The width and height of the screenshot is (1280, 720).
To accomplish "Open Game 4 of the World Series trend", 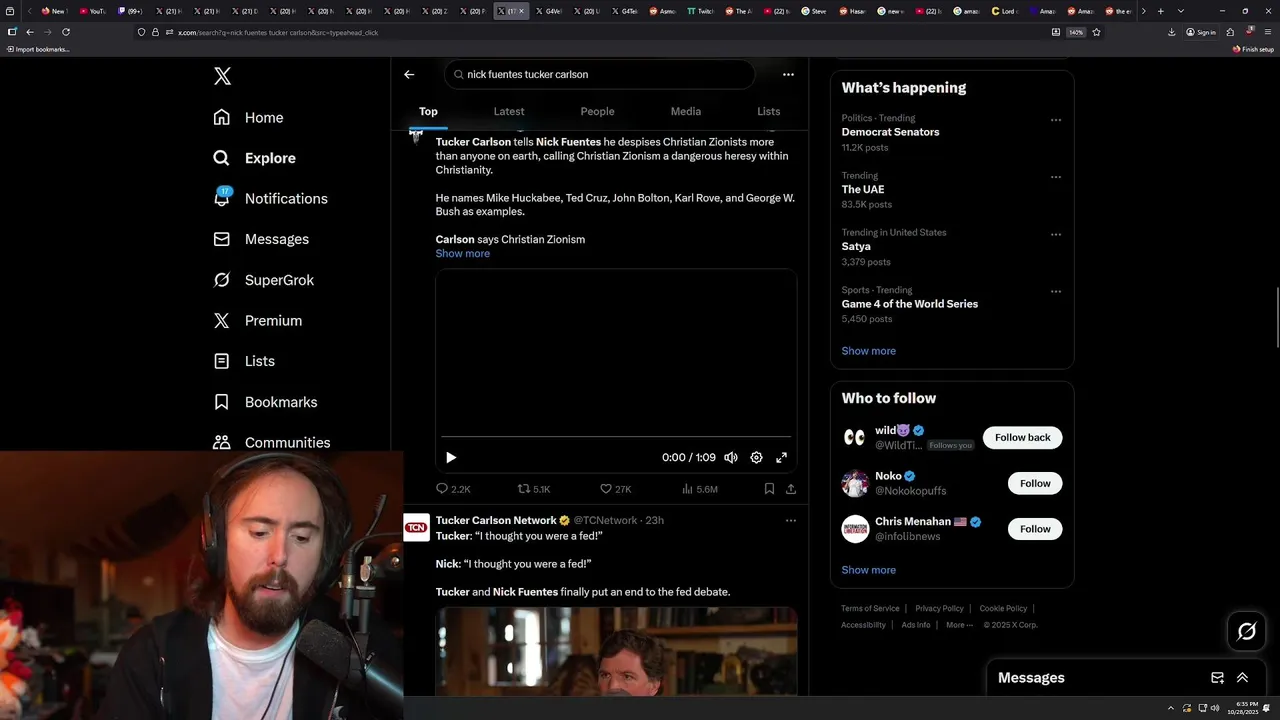I will (x=910, y=304).
